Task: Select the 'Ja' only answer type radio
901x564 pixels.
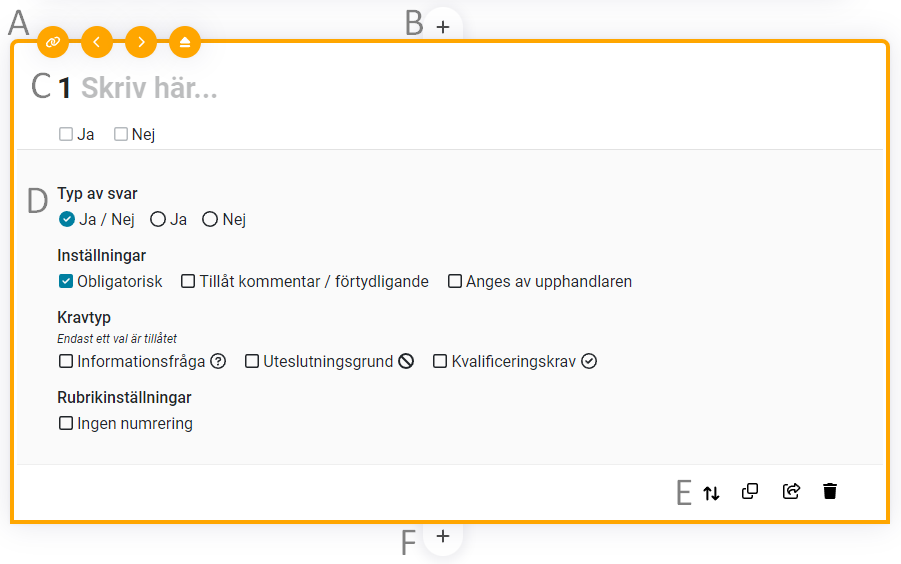Action: pyautogui.click(x=158, y=219)
